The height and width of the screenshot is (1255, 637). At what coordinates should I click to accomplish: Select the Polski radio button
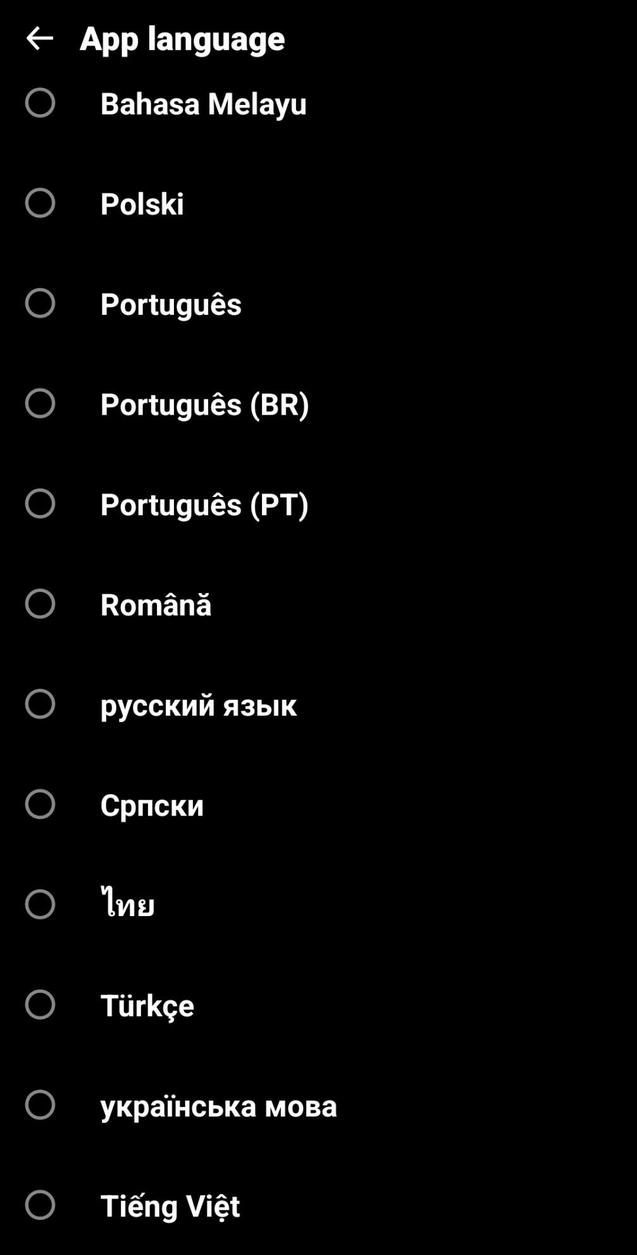[x=39, y=202]
